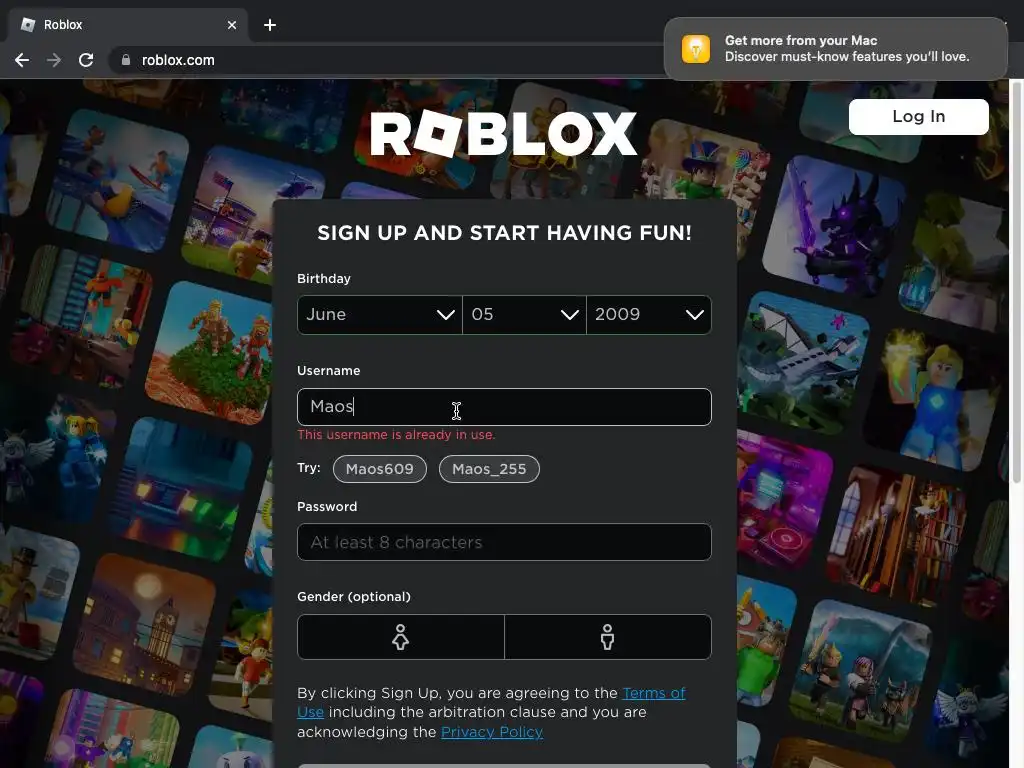The image size is (1024, 768).
Task: Click 'This username is already in use.' message
Action: (x=396, y=435)
